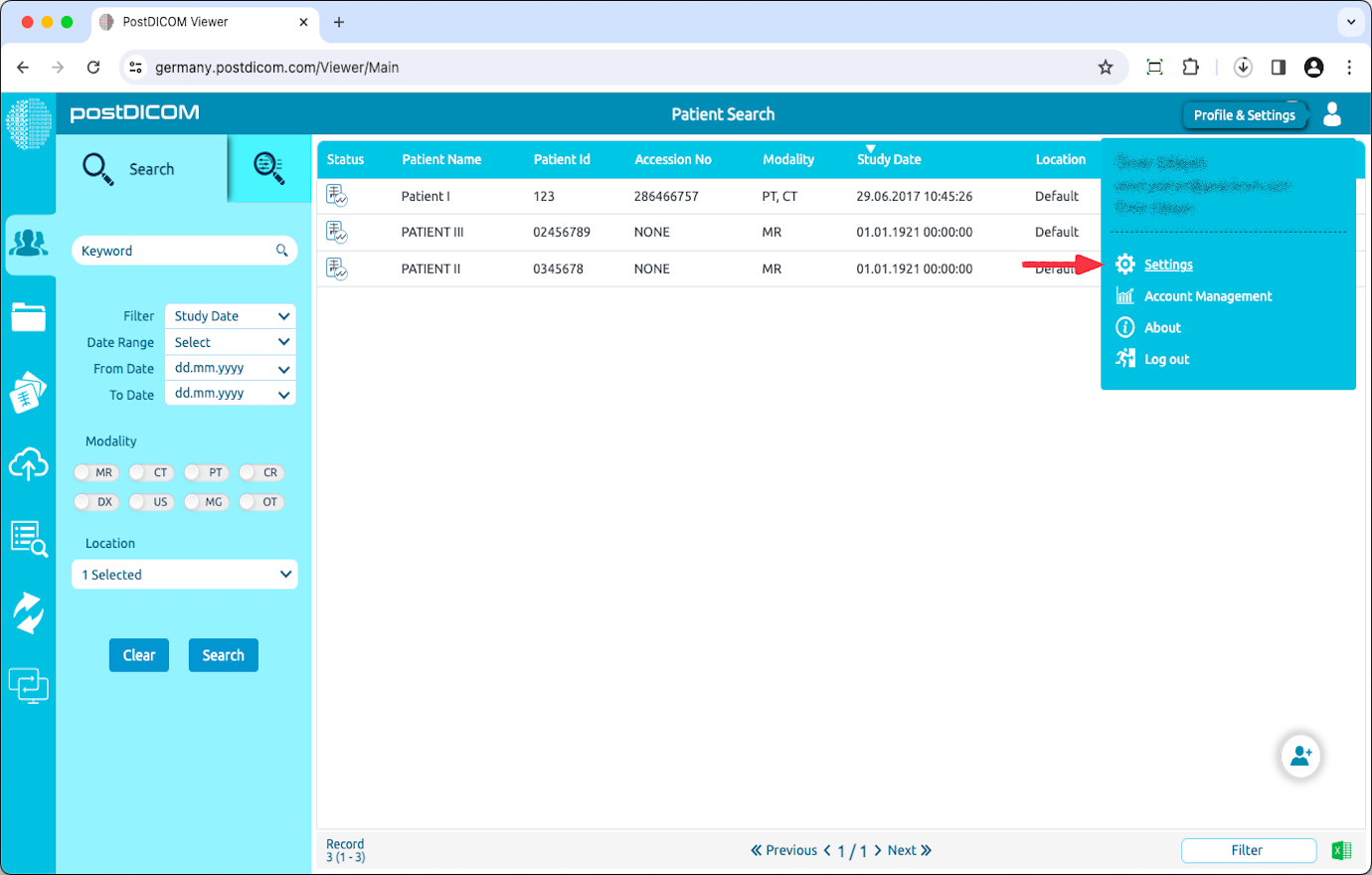Open the Documents icon in the sidebar
This screenshot has height=875, width=1372.
coord(29,391)
